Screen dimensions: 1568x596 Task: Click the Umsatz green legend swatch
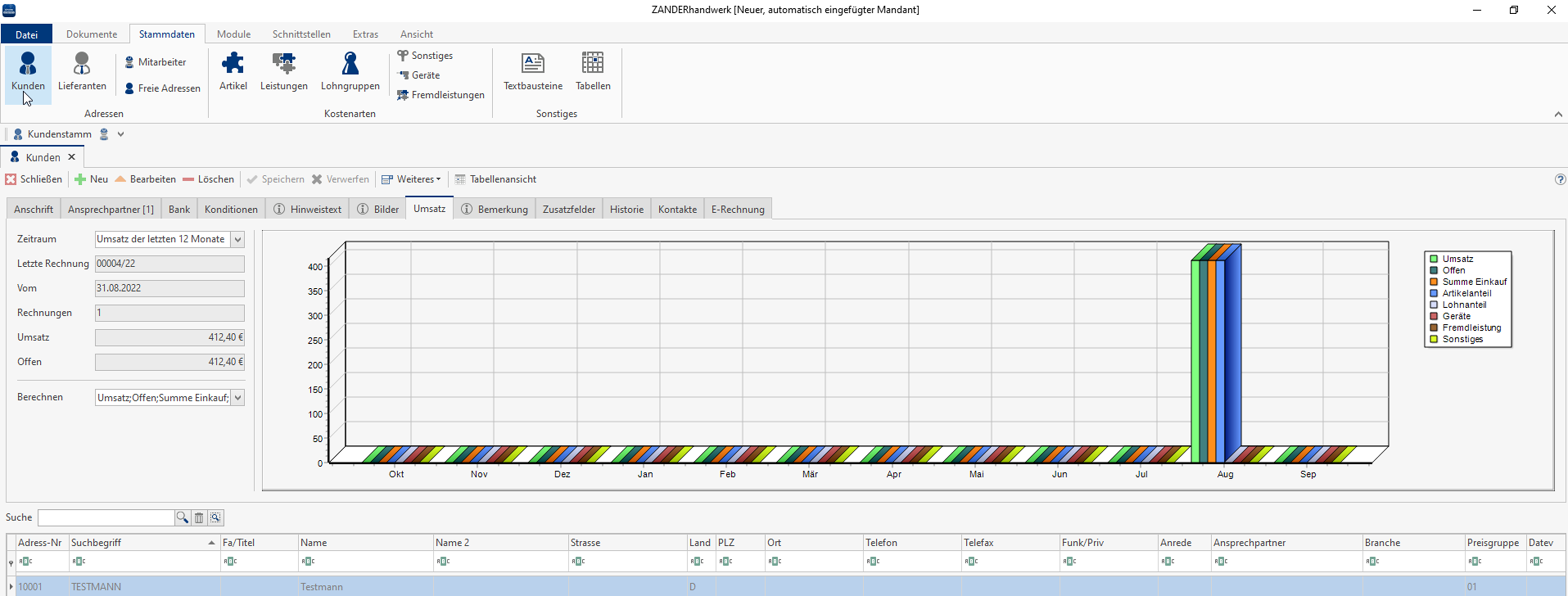pyautogui.click(x=1433, y=259)
